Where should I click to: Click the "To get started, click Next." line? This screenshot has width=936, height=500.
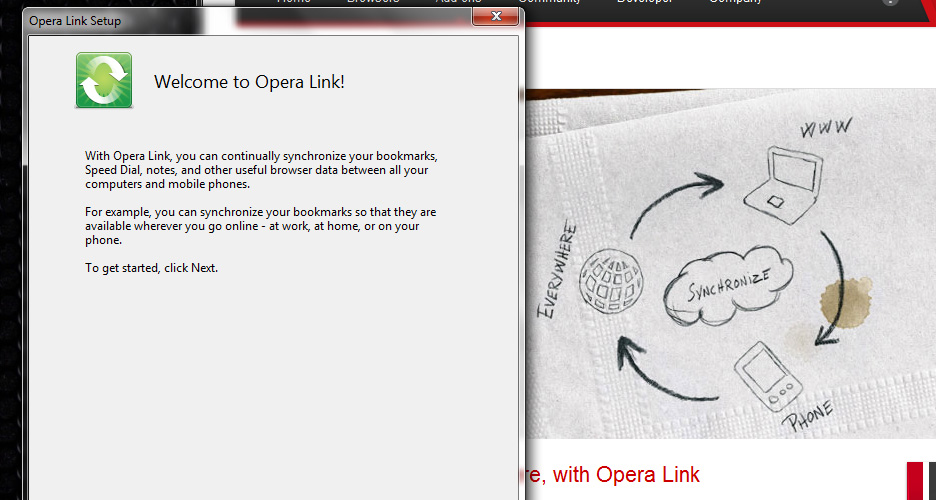152,268
